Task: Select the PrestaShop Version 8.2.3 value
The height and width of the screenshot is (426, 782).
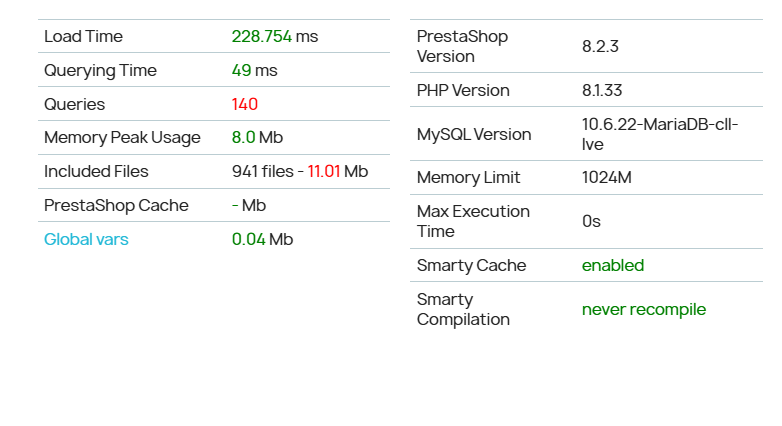Action: point(600,46)
